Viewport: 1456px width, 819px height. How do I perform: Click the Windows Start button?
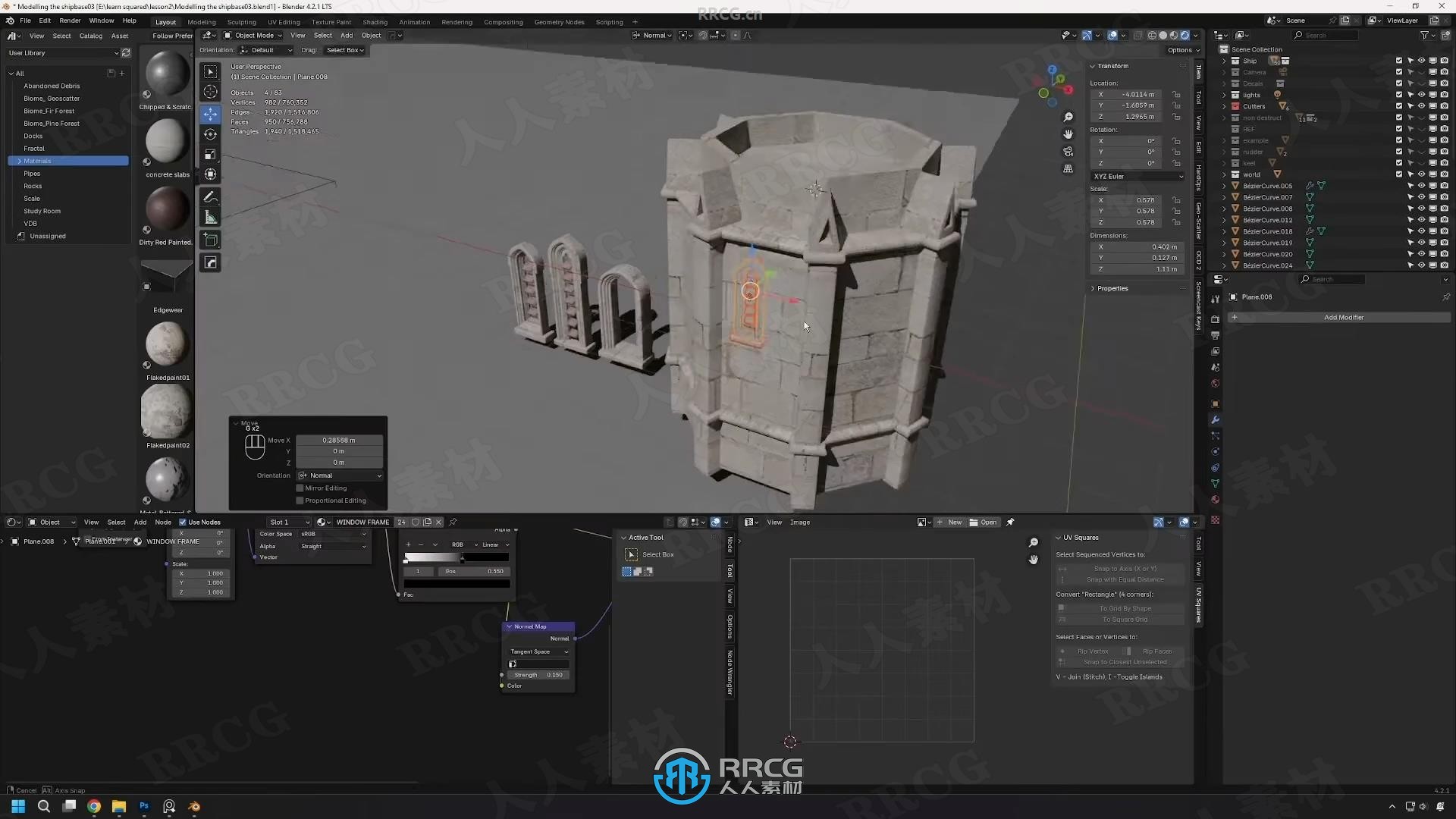pos(18,806)
